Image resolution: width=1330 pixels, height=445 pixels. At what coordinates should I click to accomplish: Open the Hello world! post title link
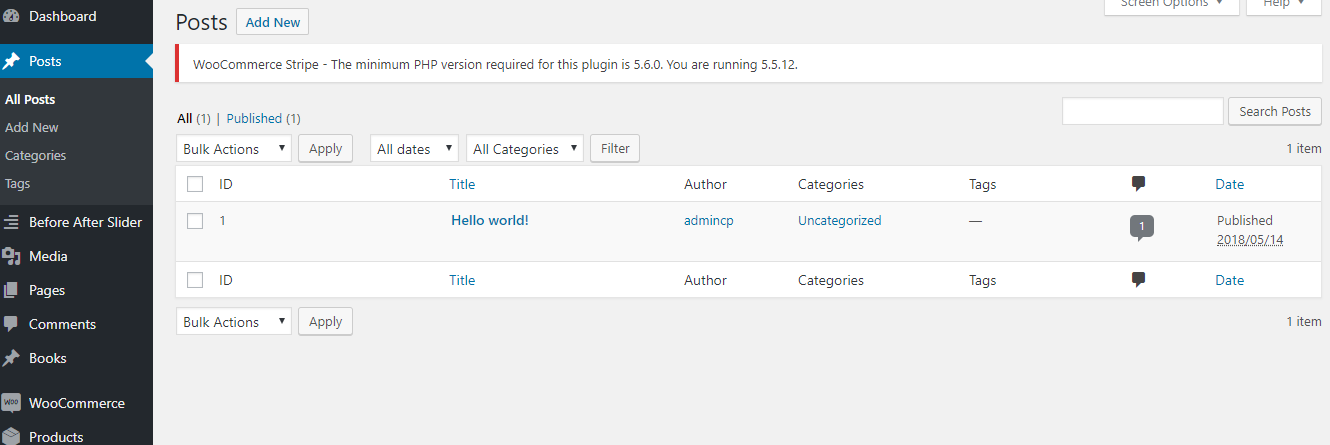point(490,221)
